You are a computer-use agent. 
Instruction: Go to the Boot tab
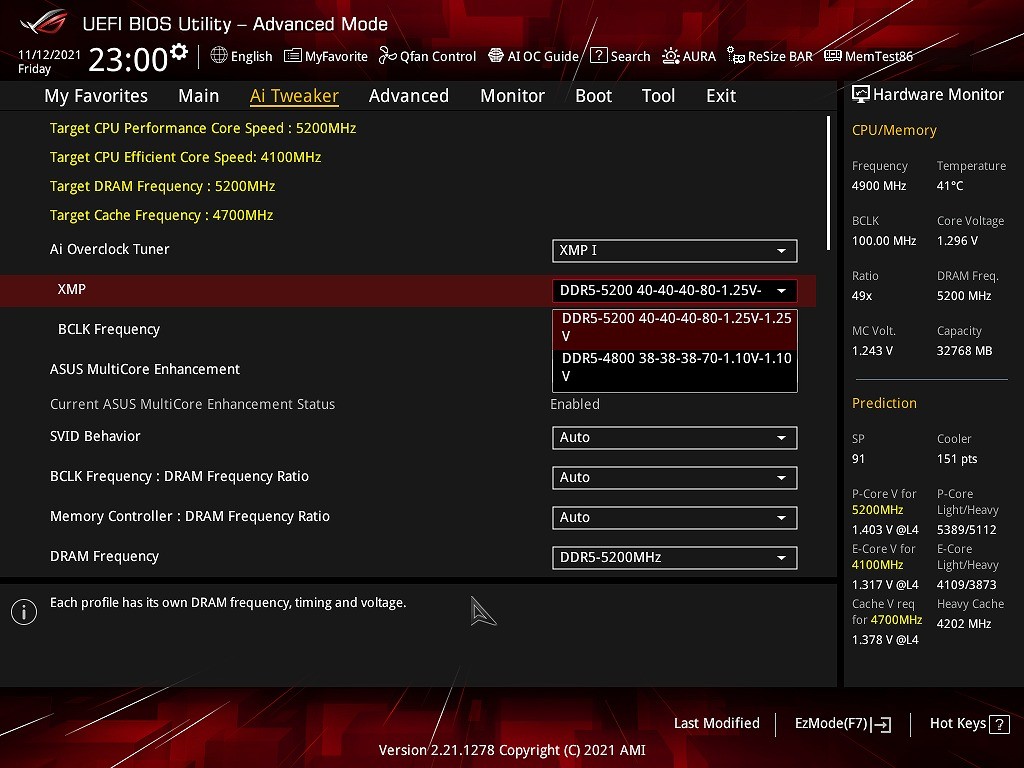pyautogui.click(x=593, y=96)
